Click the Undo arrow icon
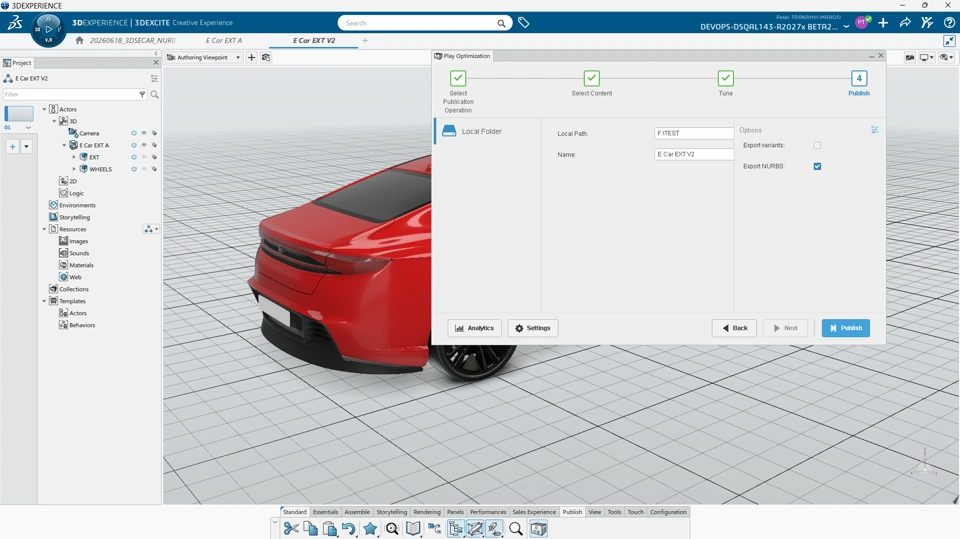The image size is (960, 539). 349,529
